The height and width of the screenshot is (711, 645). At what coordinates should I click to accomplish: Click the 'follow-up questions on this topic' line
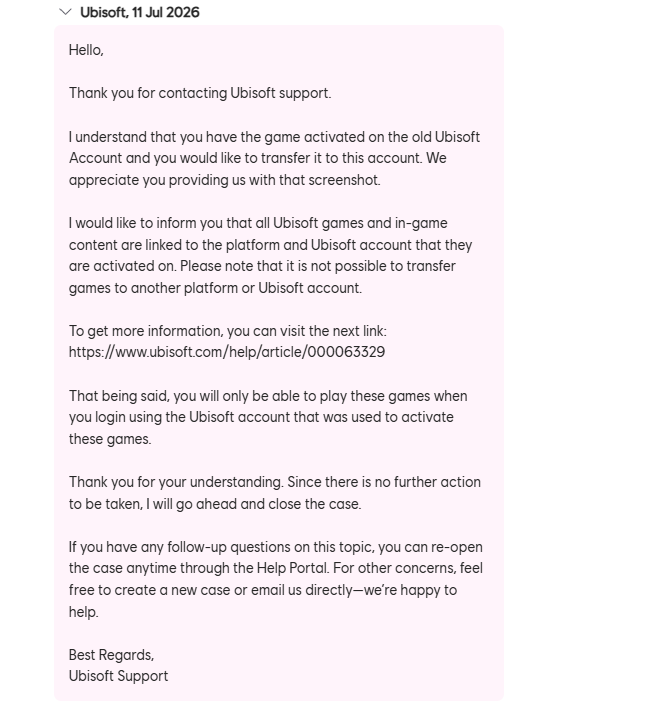[276, 547]
